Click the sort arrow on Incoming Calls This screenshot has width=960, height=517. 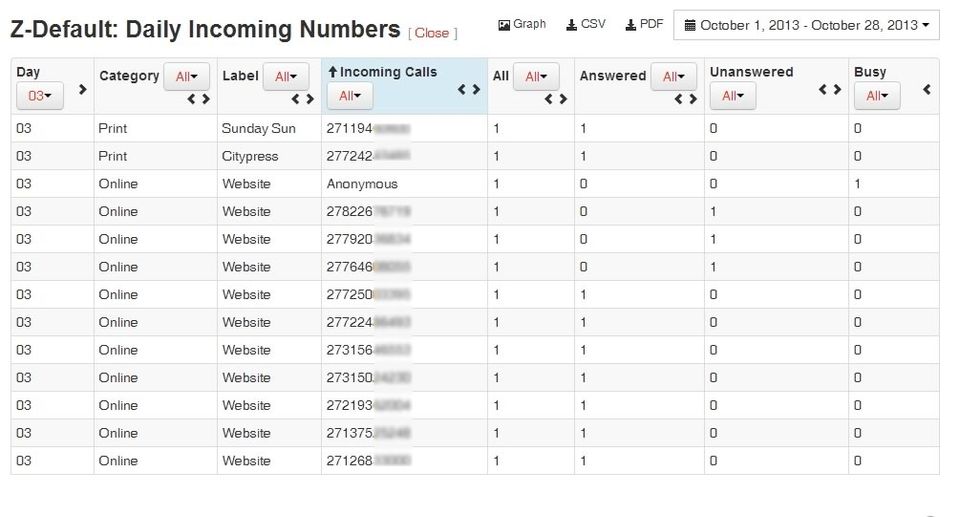tap(332, 72)
